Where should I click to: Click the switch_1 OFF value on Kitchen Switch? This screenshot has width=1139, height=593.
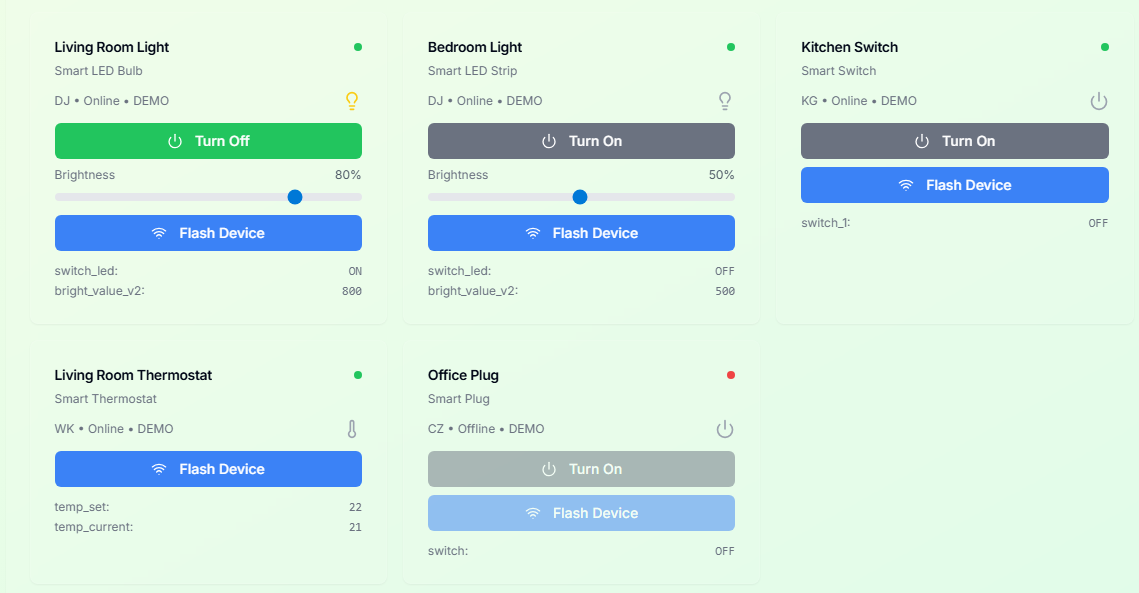point(1098,222)
